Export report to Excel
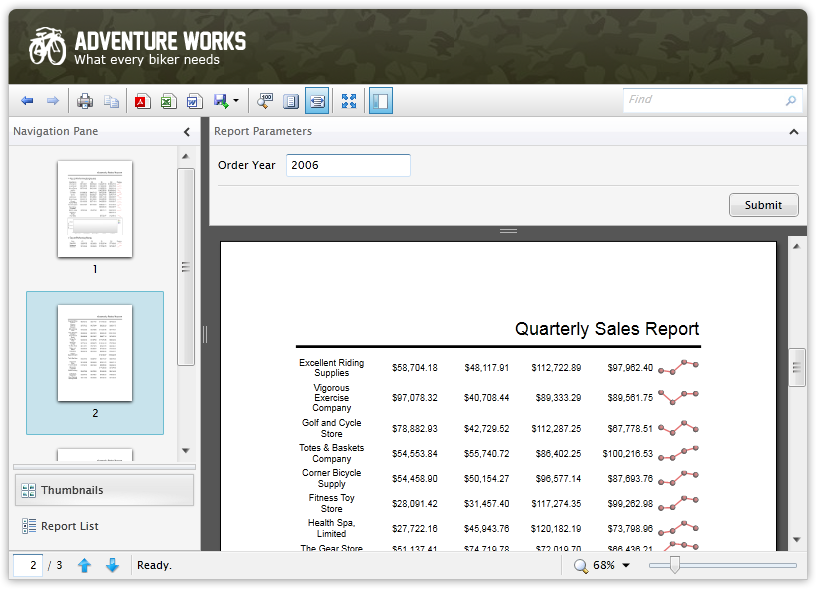 168,101
